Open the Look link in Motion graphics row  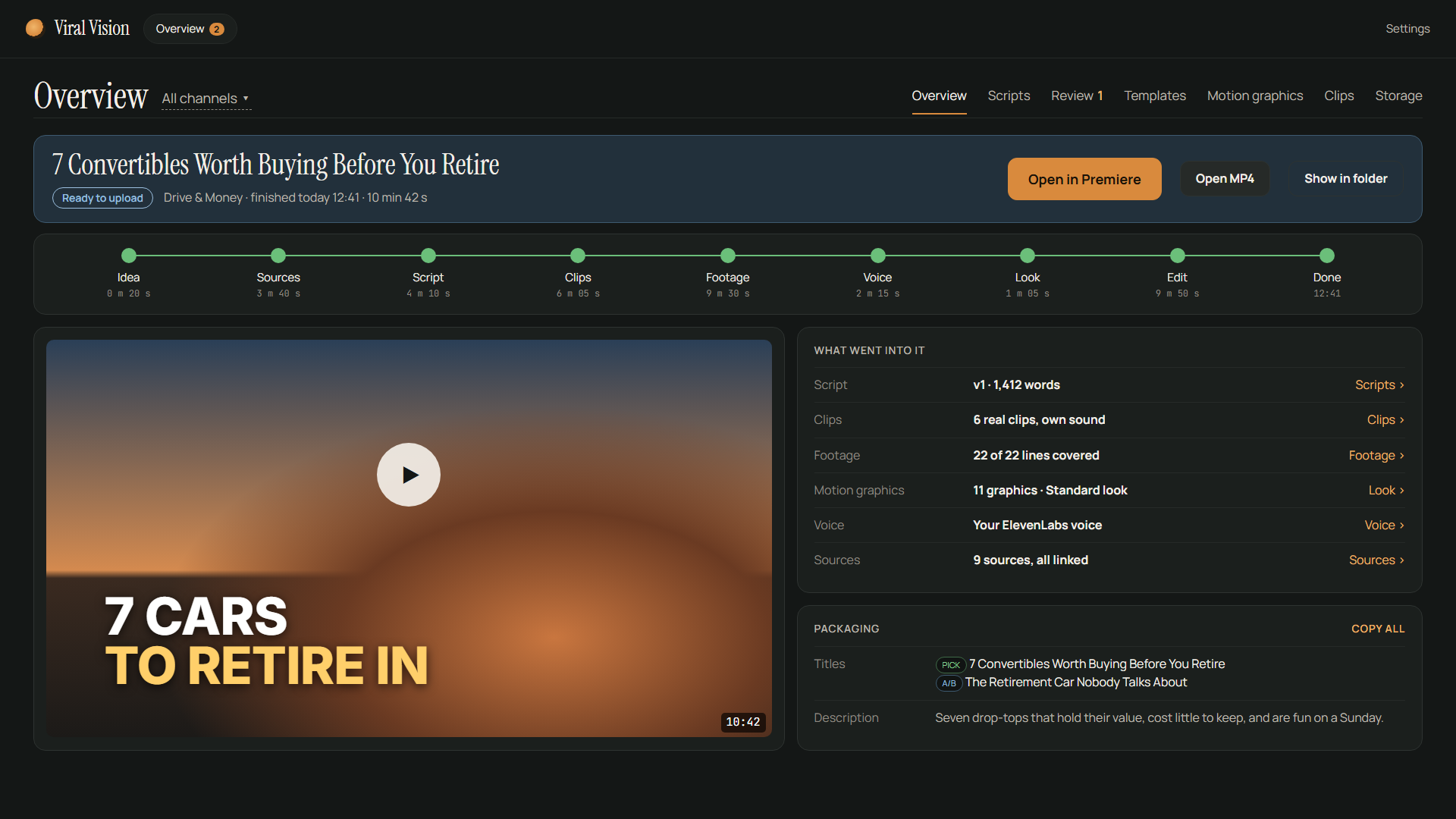1386,491
